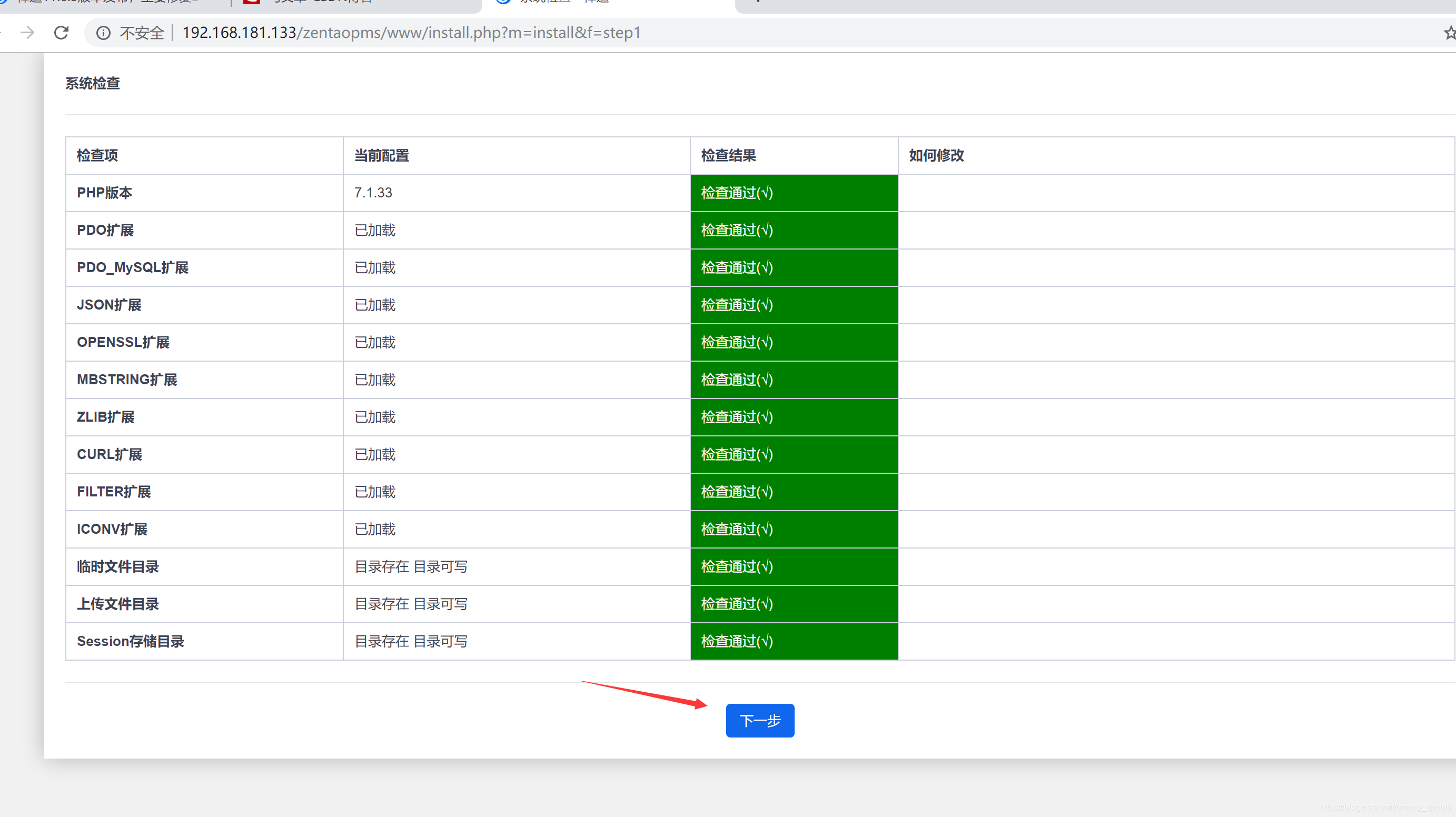Viewport: 1456px width, 817px height.
Task: Click the MBSTRING扩展 row label
Action: click(126, 380)
